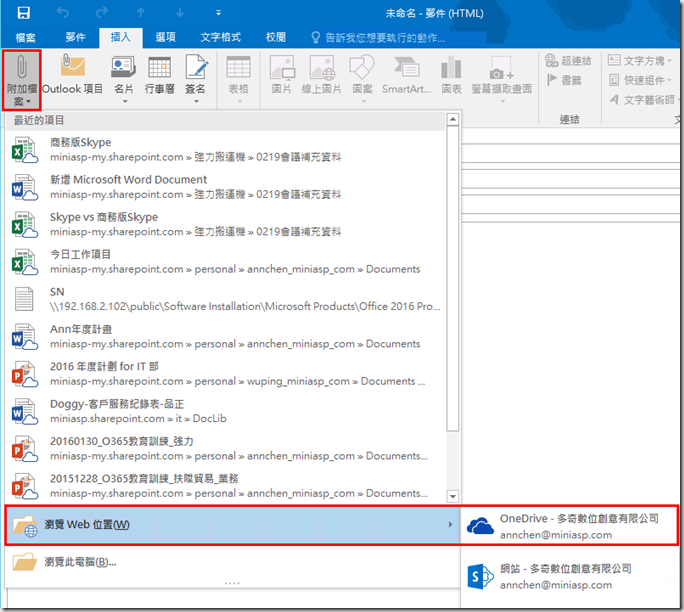684x612 pixels.
Task: Open the 名片 business card button
Action: (123, 75)
